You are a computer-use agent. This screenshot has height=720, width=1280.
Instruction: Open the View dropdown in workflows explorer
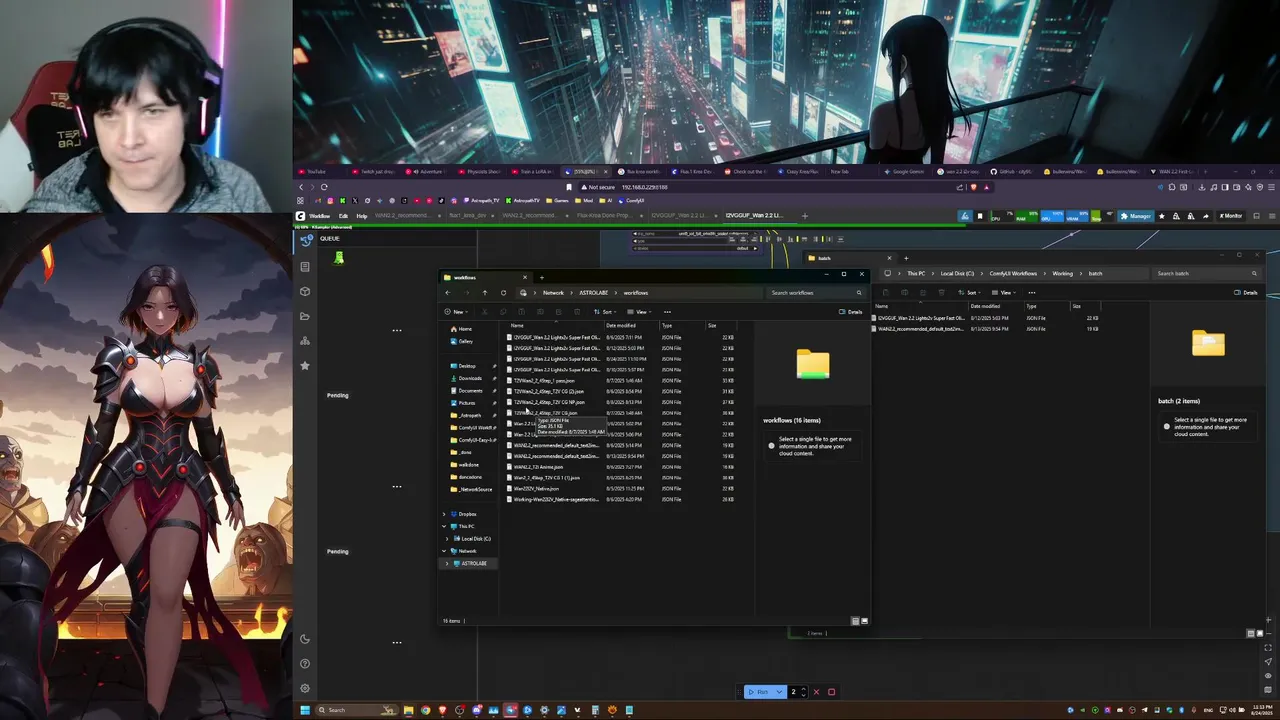point(640,312)
